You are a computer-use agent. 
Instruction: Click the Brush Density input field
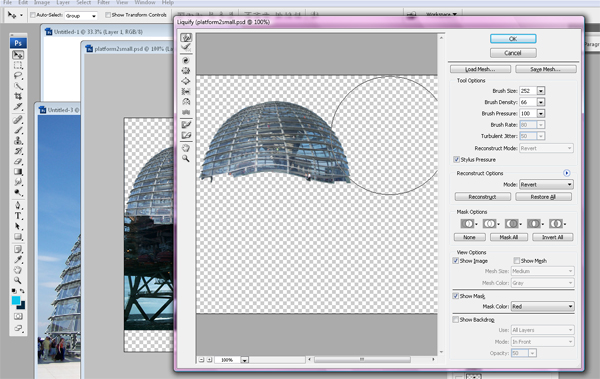tap(528, 102)
